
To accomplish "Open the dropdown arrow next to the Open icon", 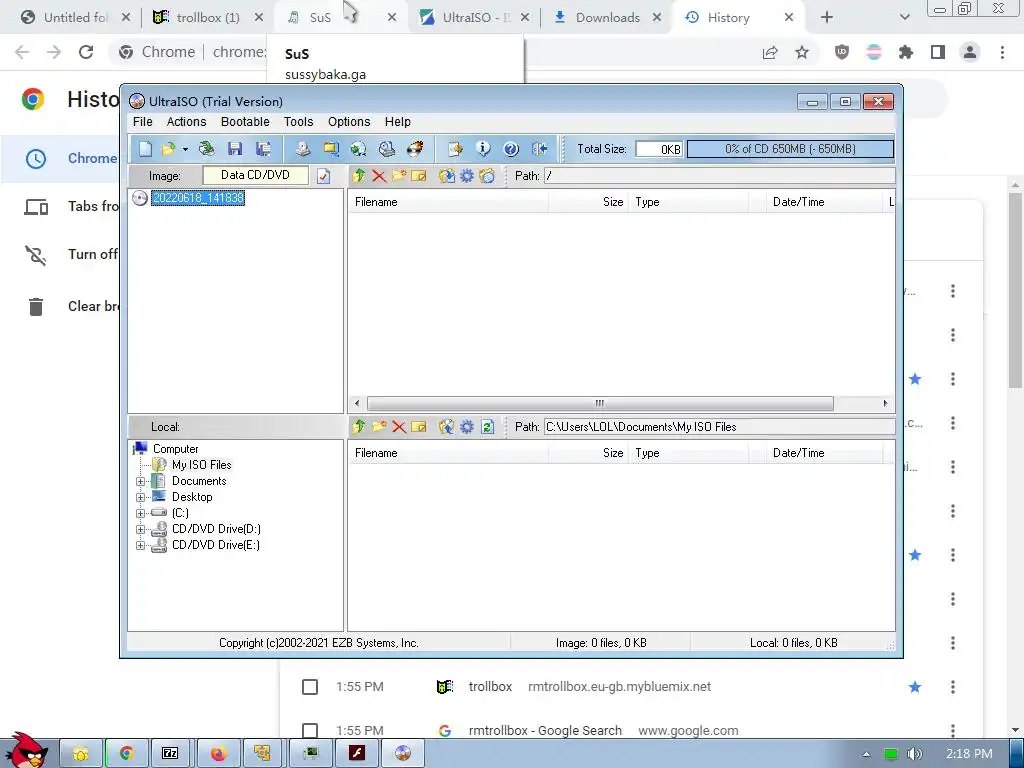I will 185,150.
